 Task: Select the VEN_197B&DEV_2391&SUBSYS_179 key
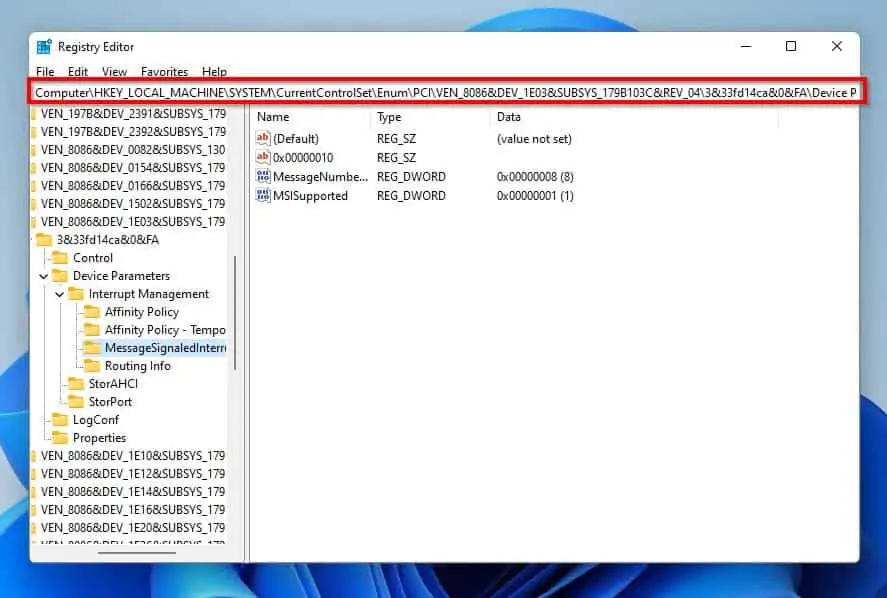coord(134,114)
